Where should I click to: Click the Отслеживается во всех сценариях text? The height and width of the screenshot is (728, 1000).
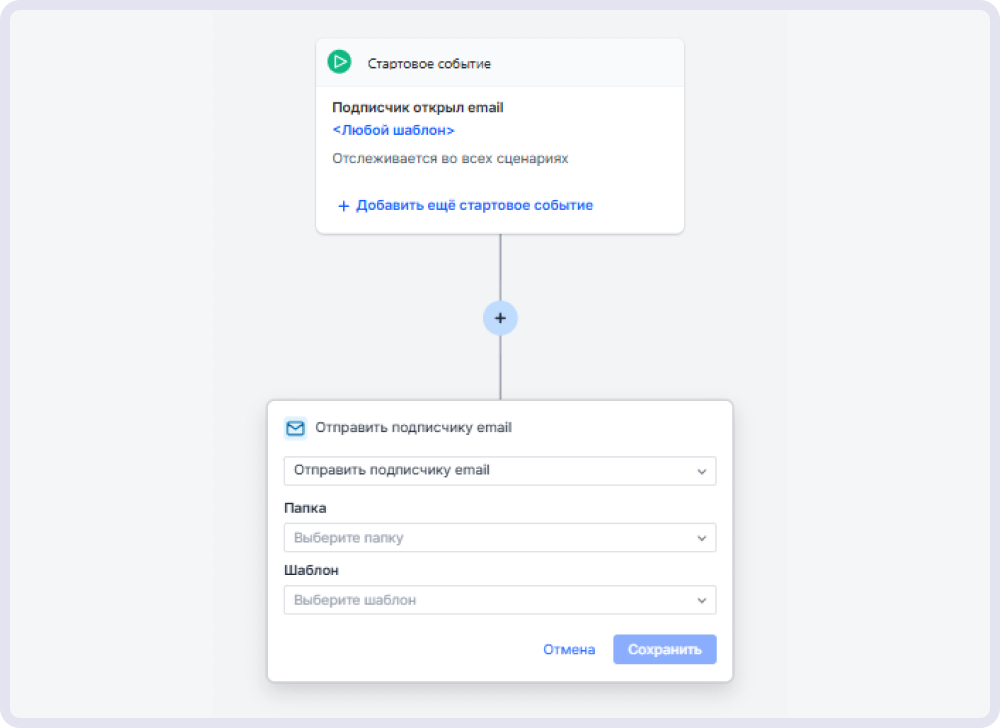(x=450, y=159)
